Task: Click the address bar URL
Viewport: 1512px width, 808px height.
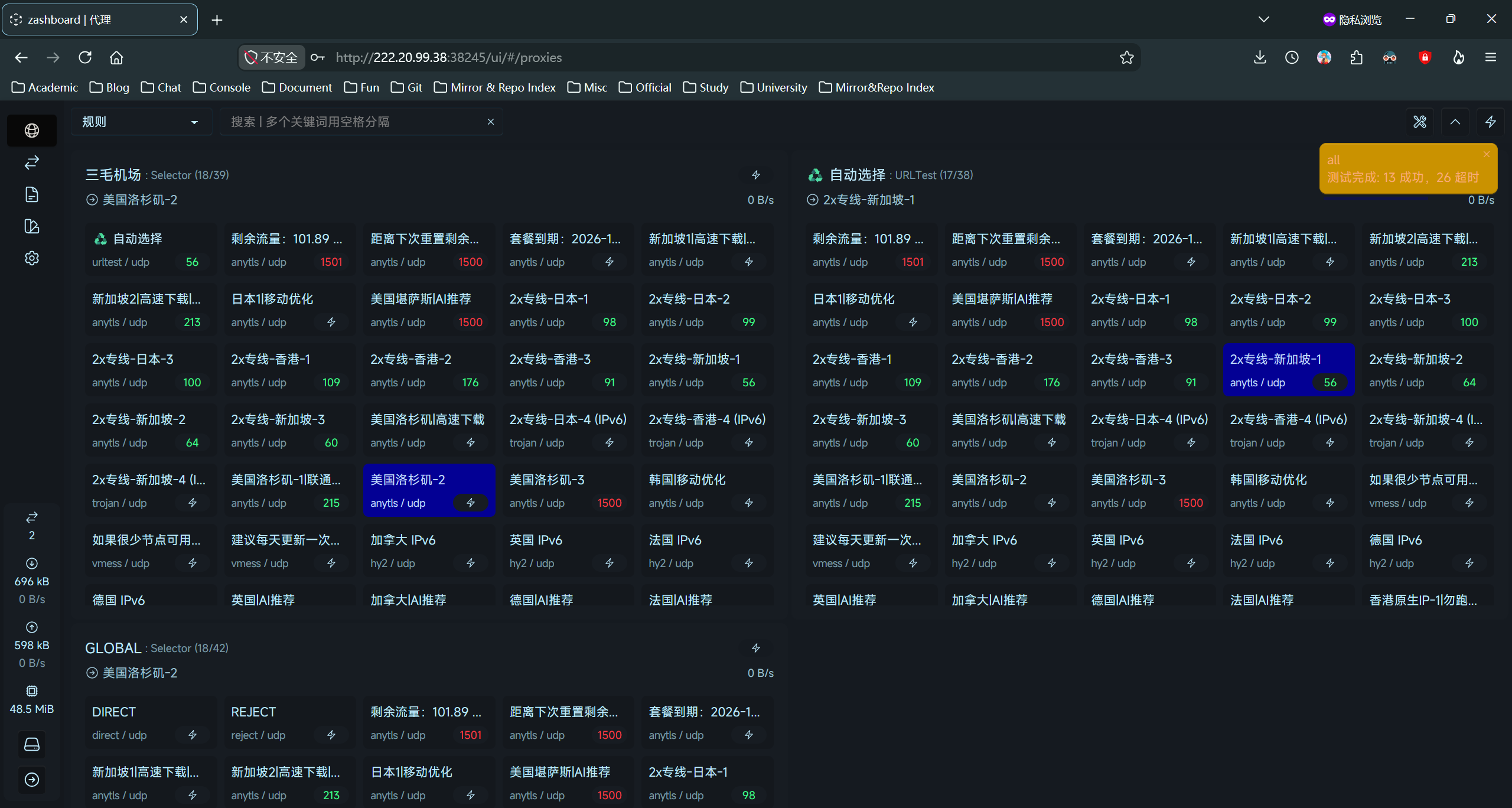Action: pyautogui.click(x=449, y=57)
